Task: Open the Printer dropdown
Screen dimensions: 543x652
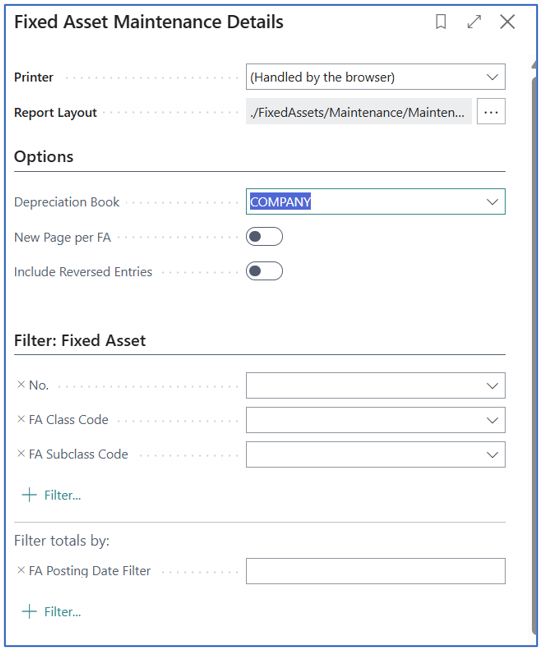Action: 375,77
